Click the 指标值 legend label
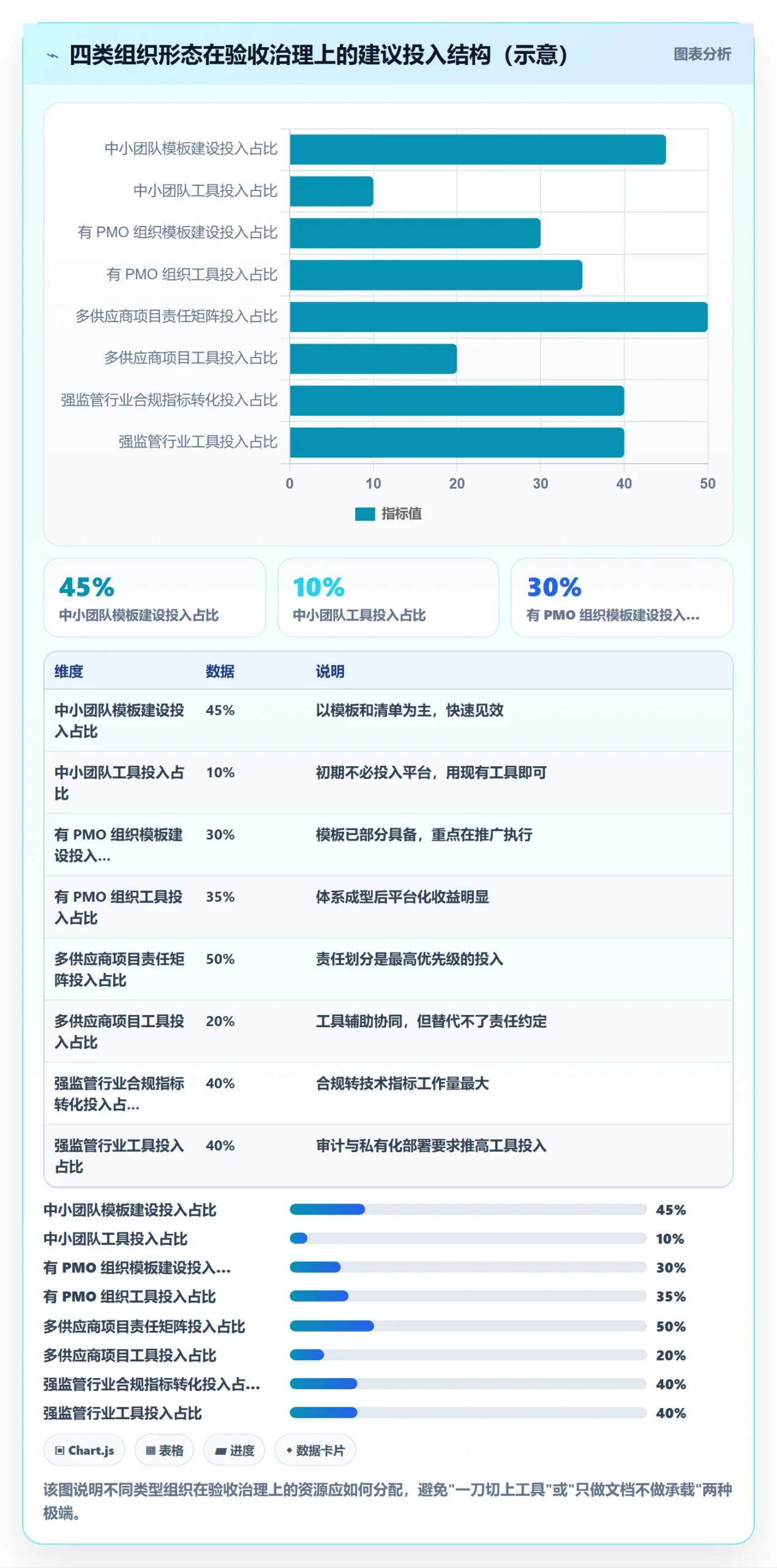 pos(401,513)
